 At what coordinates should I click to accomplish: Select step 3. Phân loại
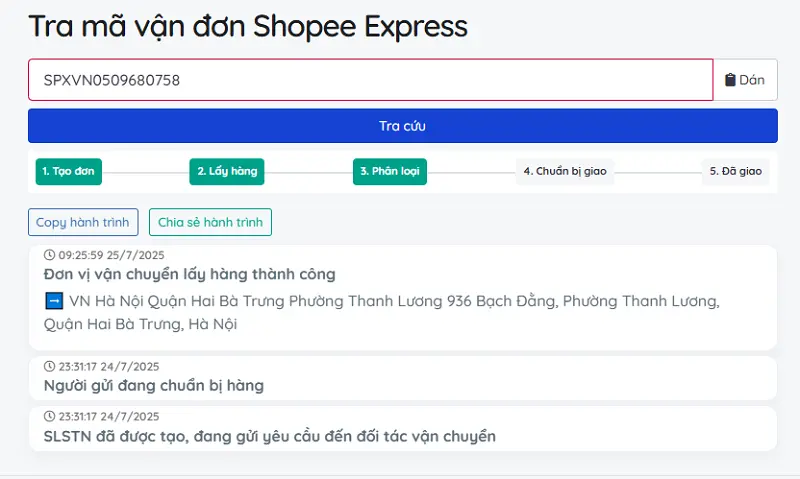(x=390, y=171)
